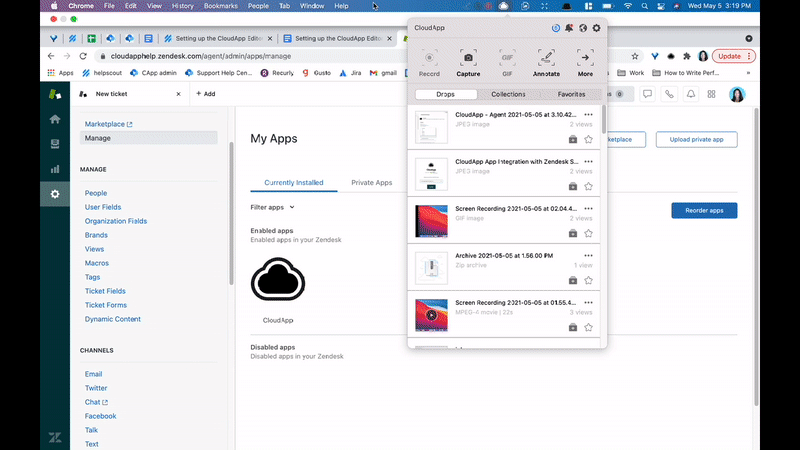
Task: Open Zendesk chat conversations icon
Action: (647, 94)
